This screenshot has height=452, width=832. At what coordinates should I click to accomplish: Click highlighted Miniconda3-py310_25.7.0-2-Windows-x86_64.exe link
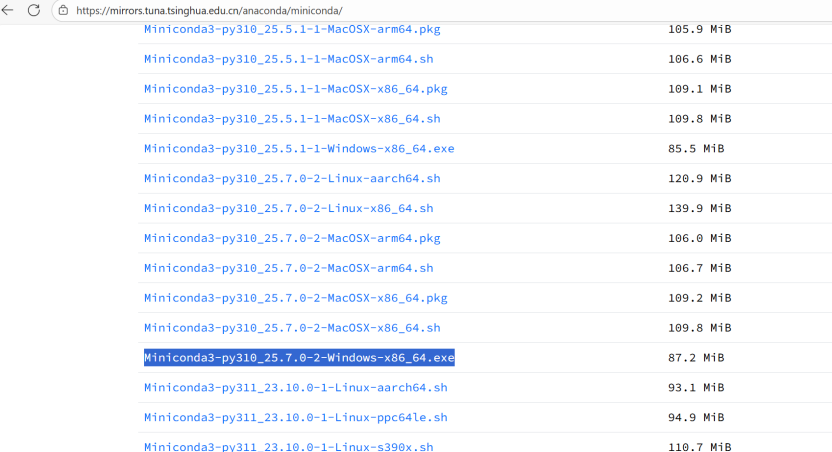tap(299, 358)
